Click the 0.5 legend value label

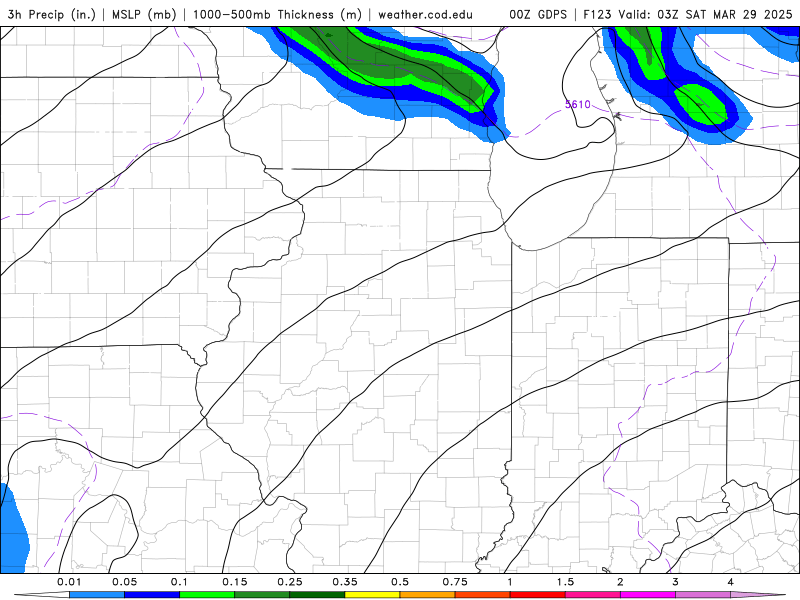pos(400,582)
